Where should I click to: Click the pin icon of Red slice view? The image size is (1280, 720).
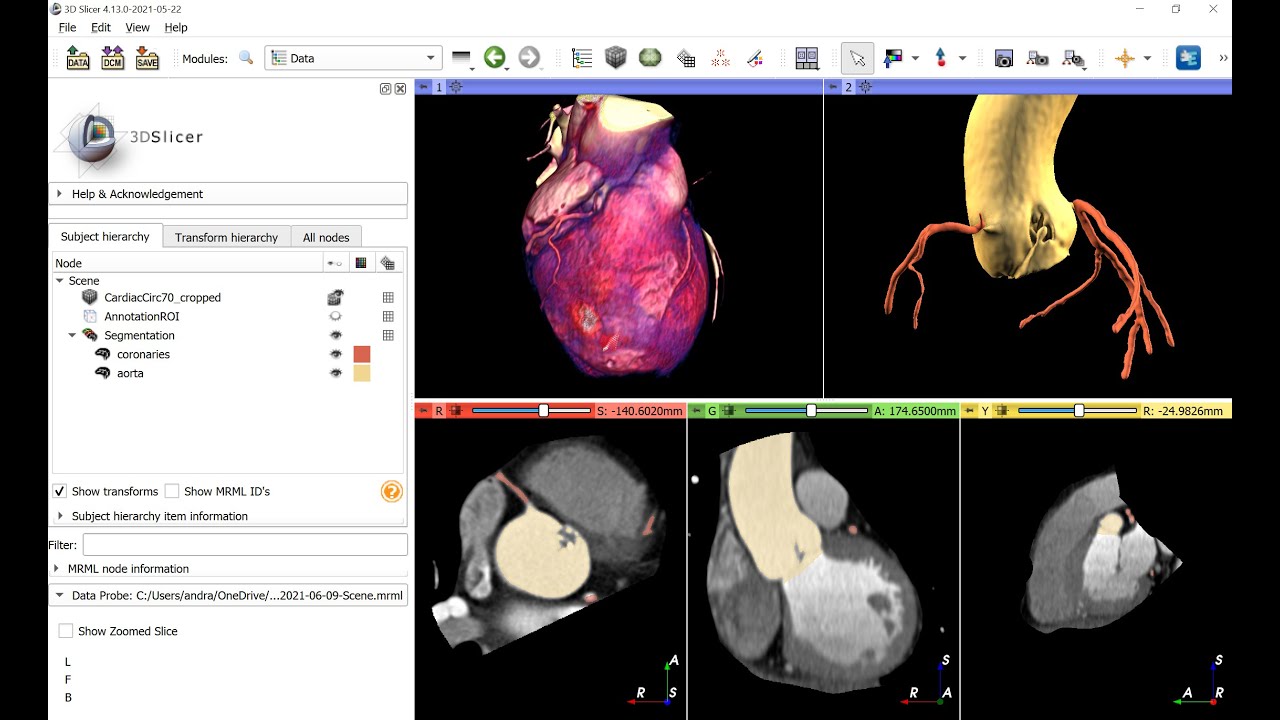[x=423, y=411]
